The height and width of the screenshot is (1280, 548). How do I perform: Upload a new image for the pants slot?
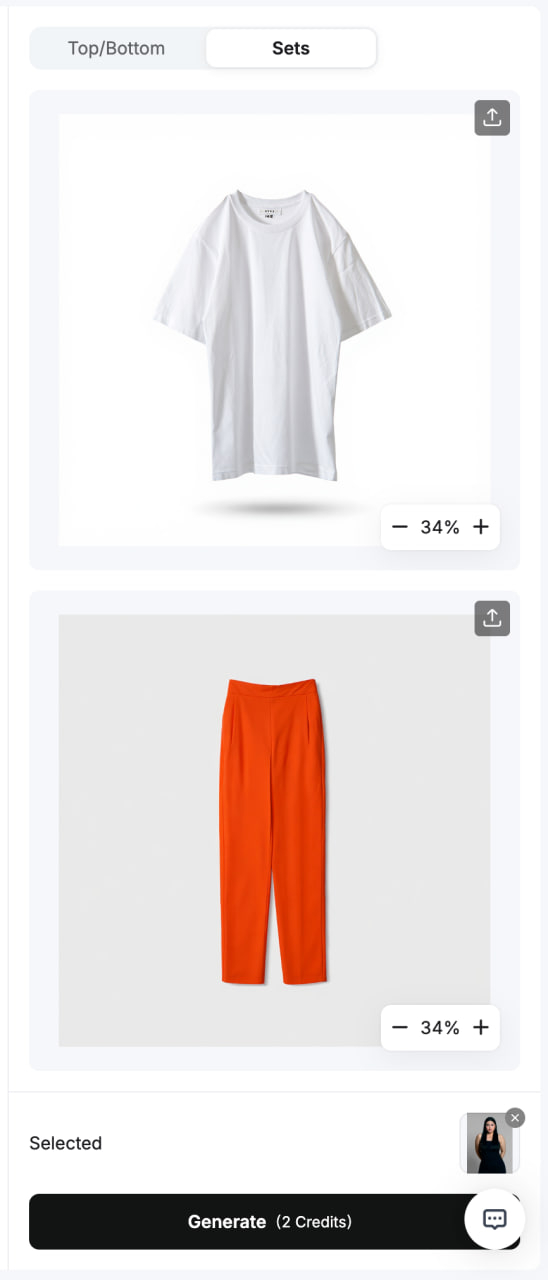pos(492,618)
